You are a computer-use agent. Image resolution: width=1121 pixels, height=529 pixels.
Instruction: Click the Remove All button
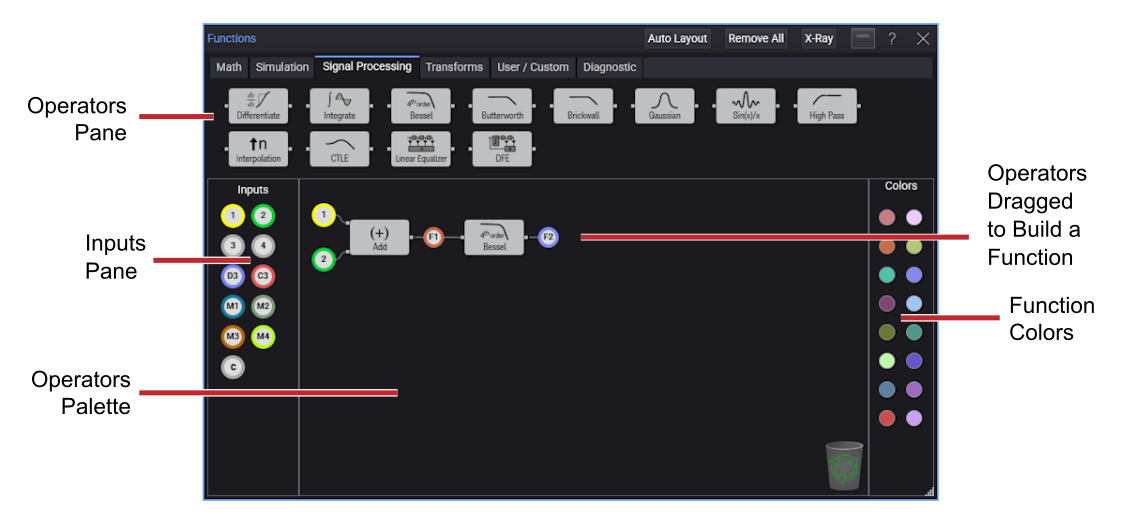(755, 39)
